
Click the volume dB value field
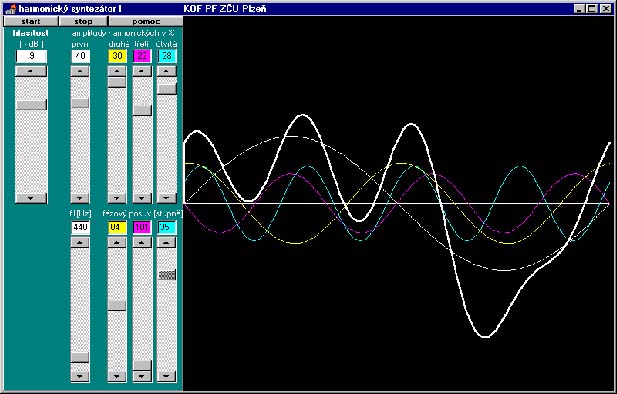tap(31, 56)
